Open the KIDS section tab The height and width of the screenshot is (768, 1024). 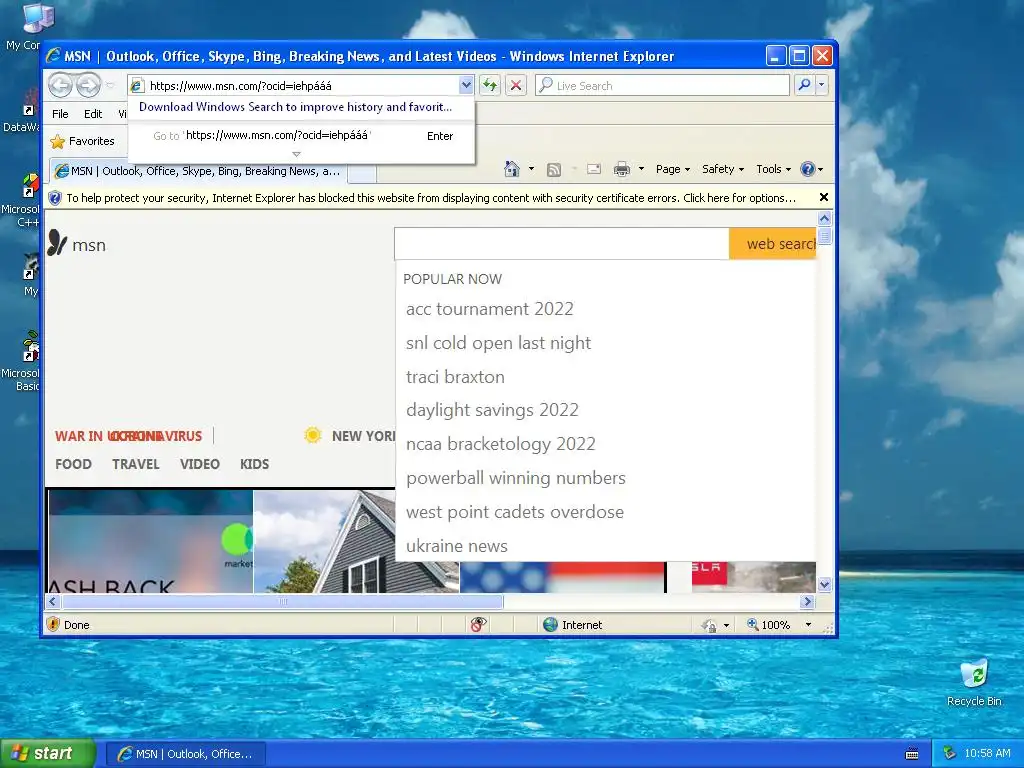tap(255, 464)
